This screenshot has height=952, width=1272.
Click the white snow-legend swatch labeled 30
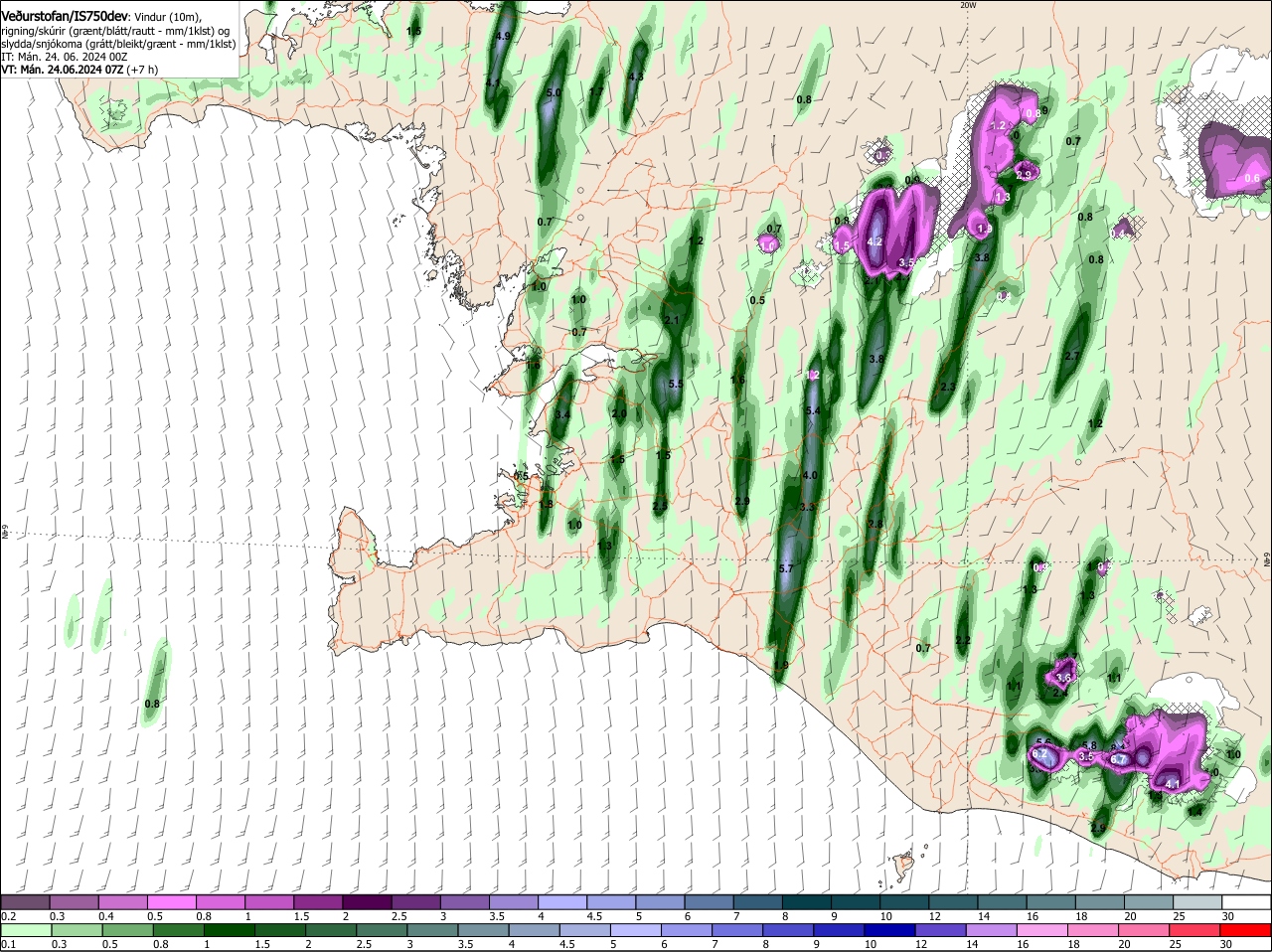coord(1246,901)
